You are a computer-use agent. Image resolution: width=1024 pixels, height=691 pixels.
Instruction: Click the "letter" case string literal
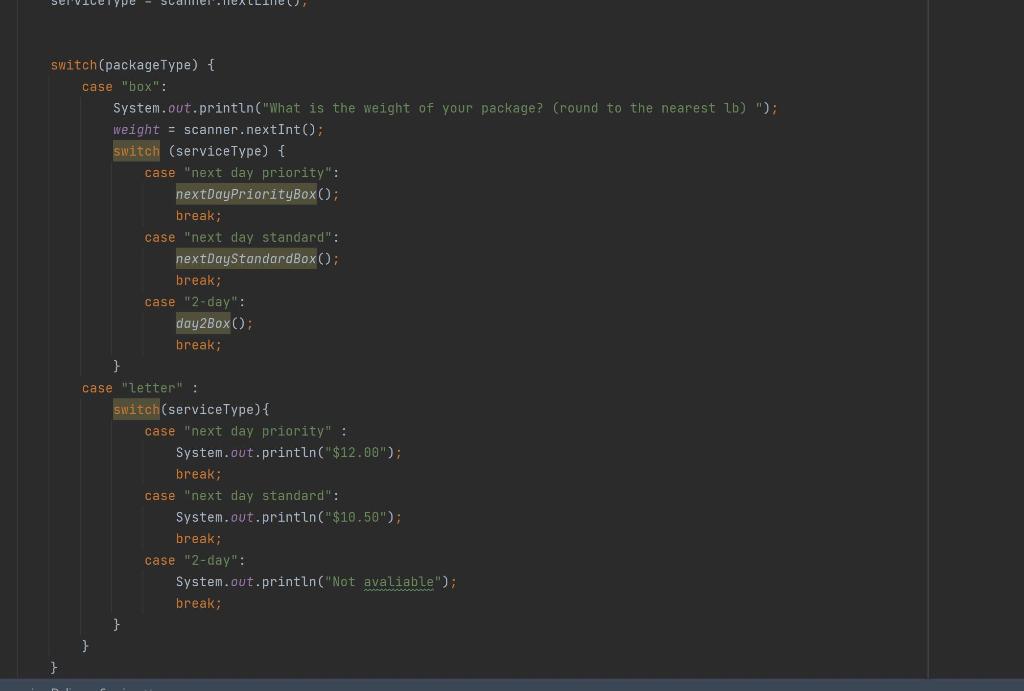tap(152, 388)
